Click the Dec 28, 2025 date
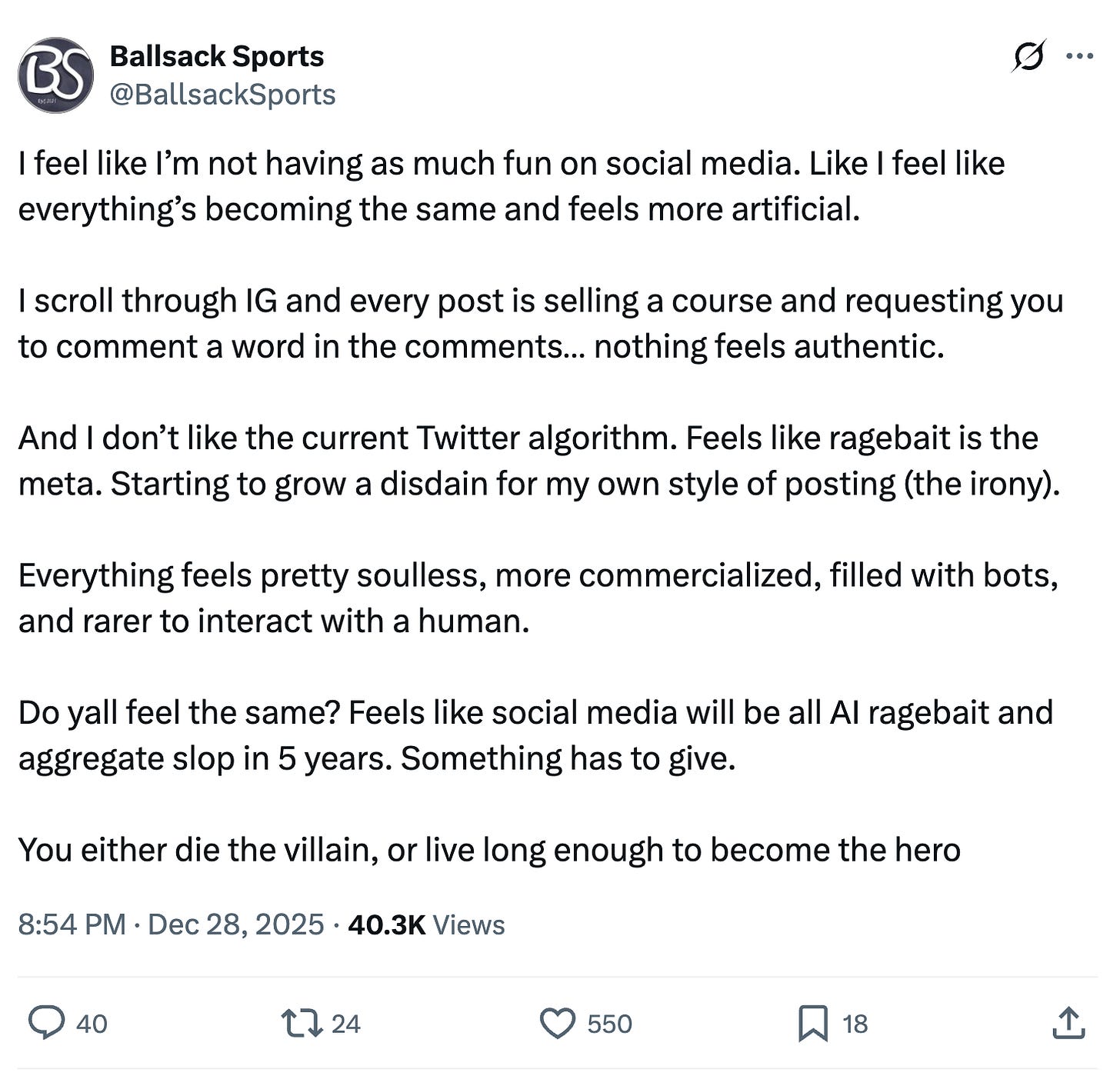Viewport: 1120px width, 1086px height. (235, 924)
